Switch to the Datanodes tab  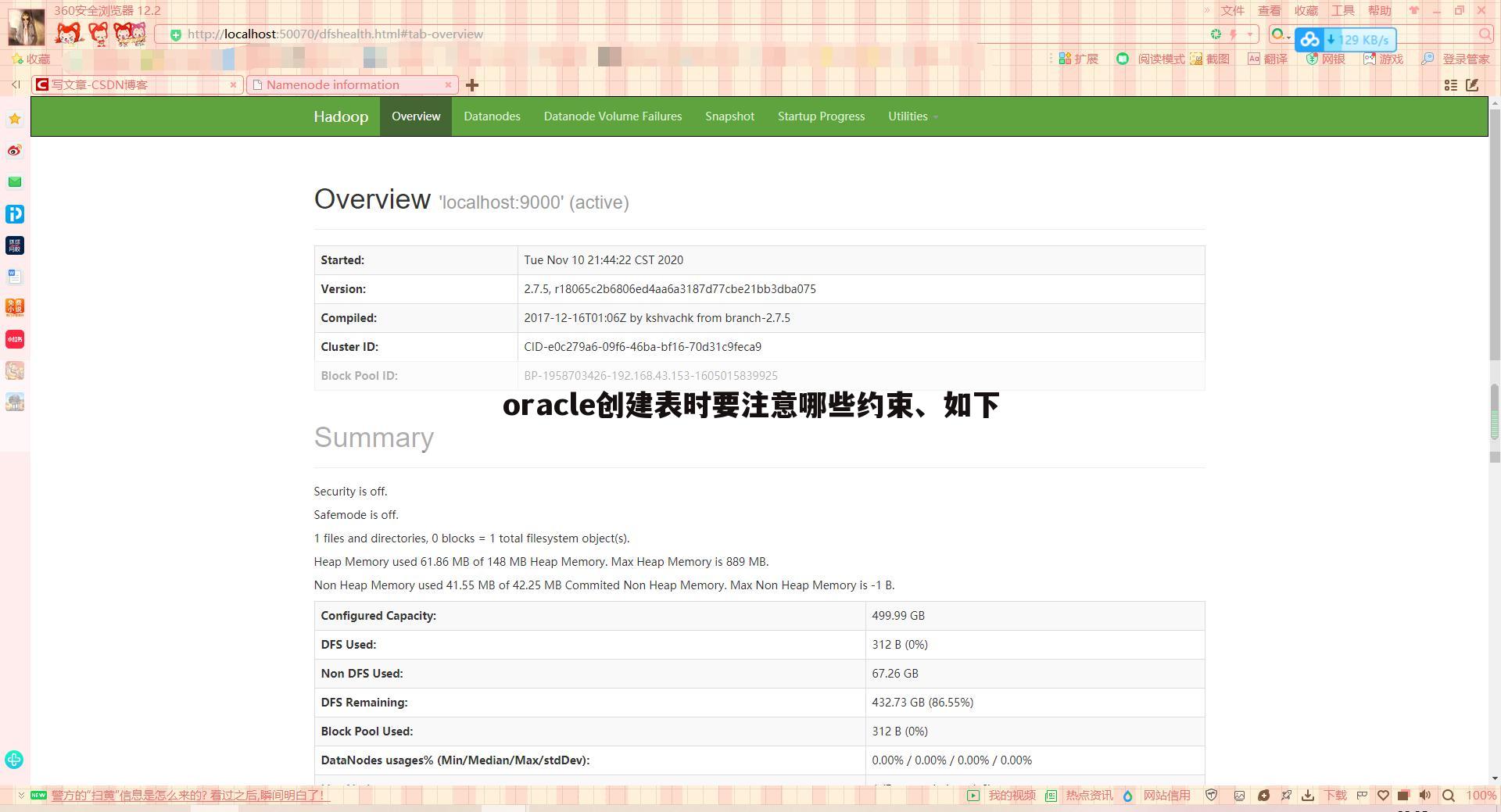(492, 116)
